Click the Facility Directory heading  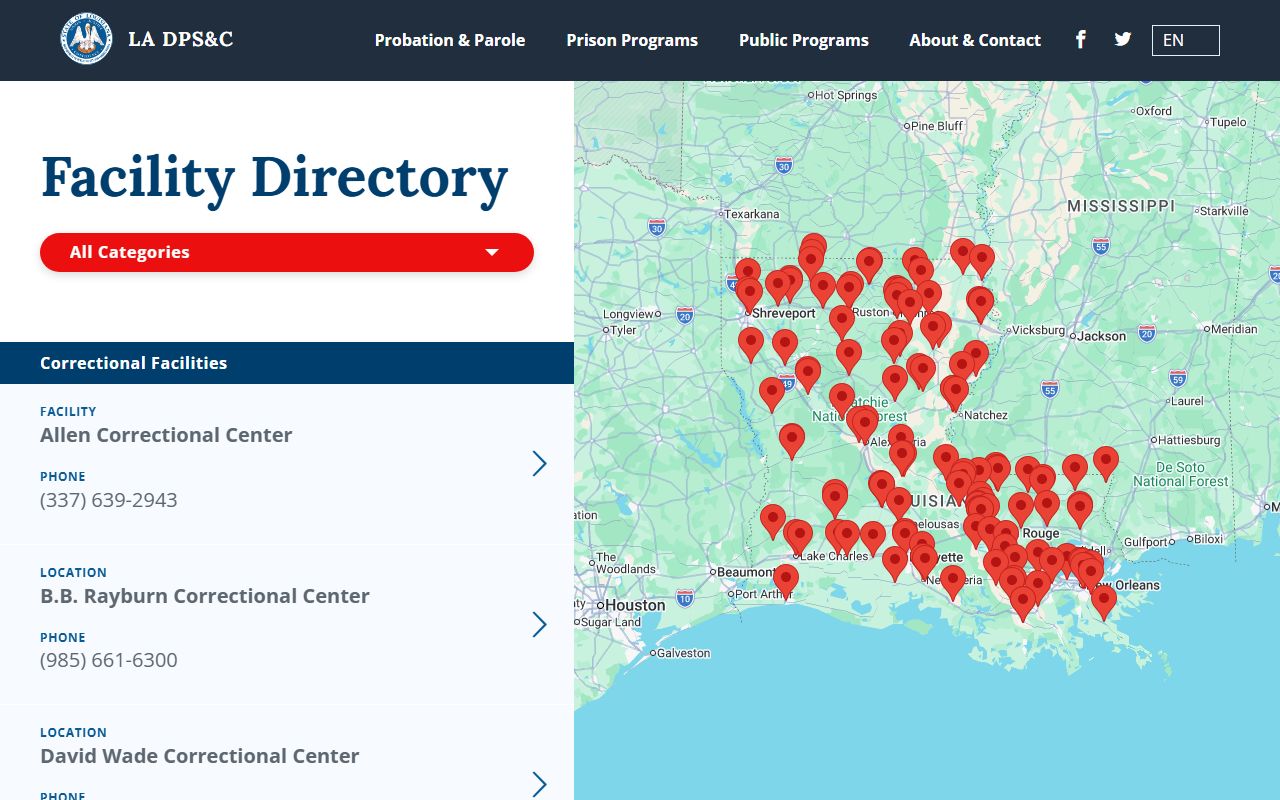point(275,177)
